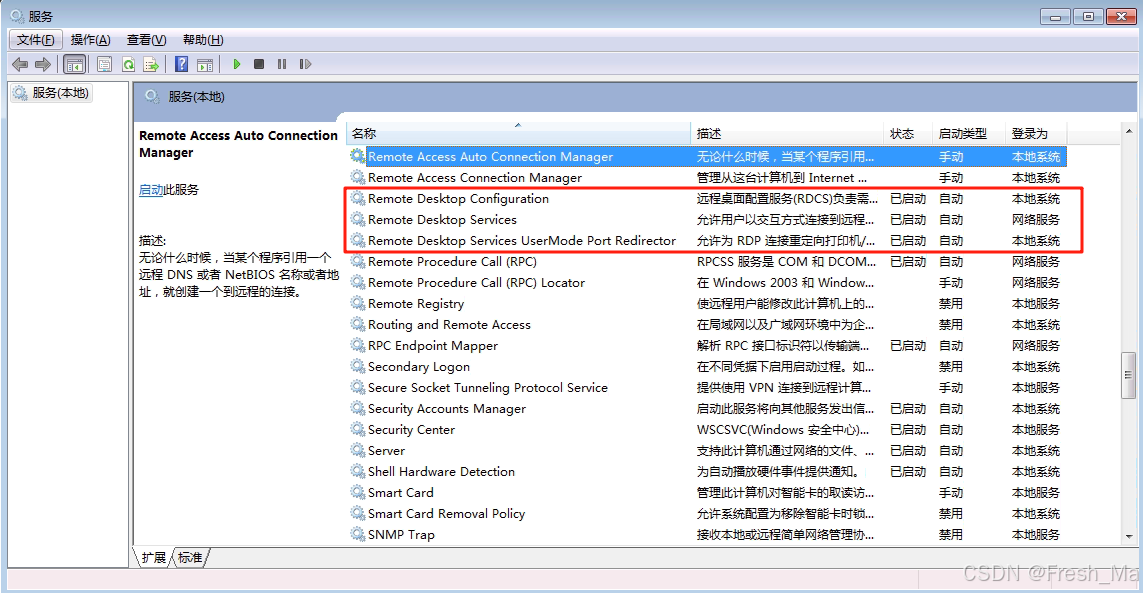Click gear icon of Remote Desktop Configuration

click(x=357, y=198)
